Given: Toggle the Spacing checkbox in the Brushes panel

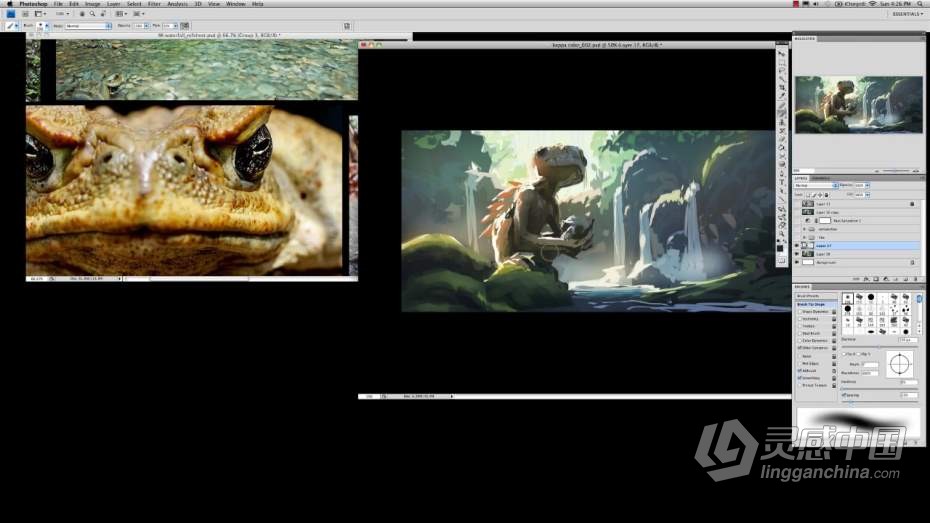Looking at the screenshot, I should point(843,394).
